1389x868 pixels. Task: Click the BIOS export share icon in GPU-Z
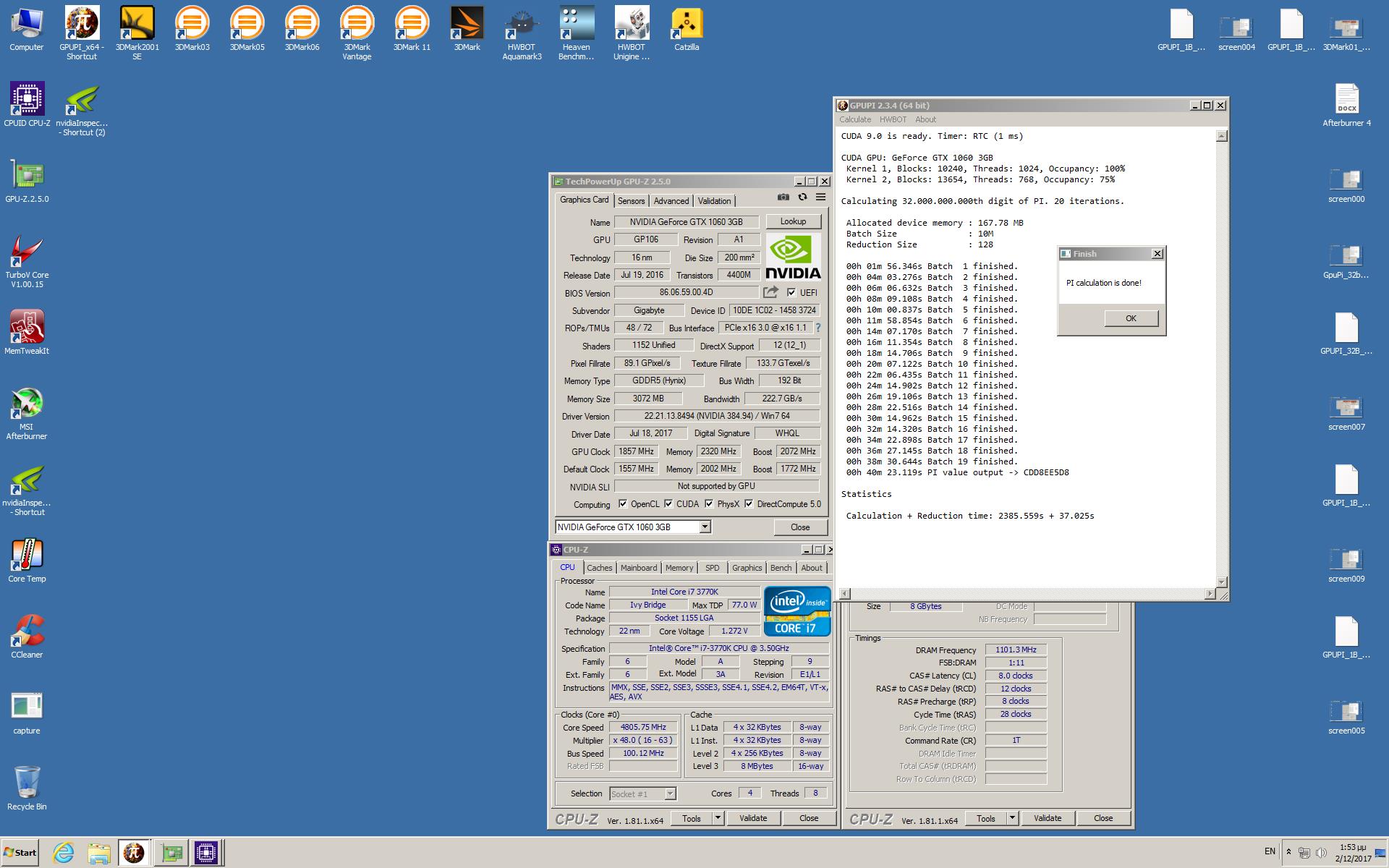point(770,292)
